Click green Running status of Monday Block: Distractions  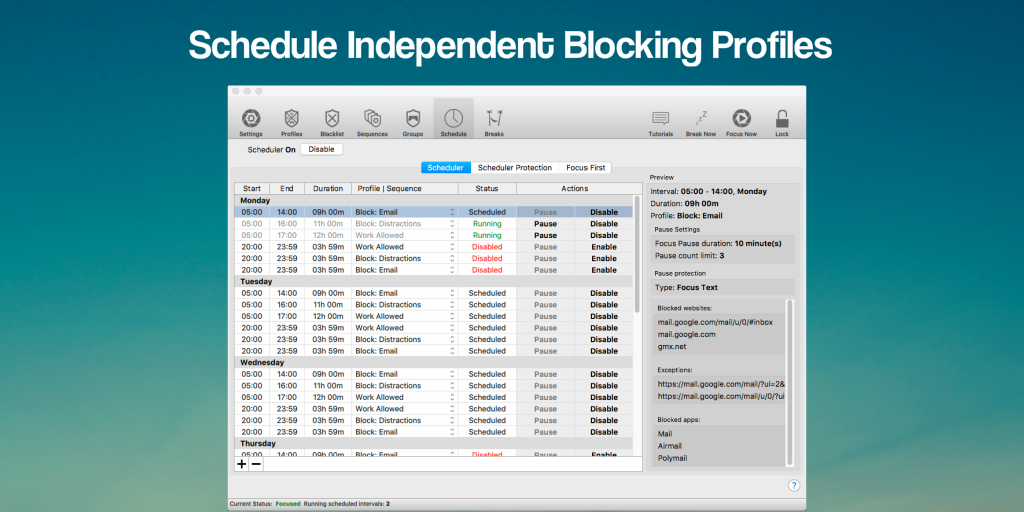487,224
